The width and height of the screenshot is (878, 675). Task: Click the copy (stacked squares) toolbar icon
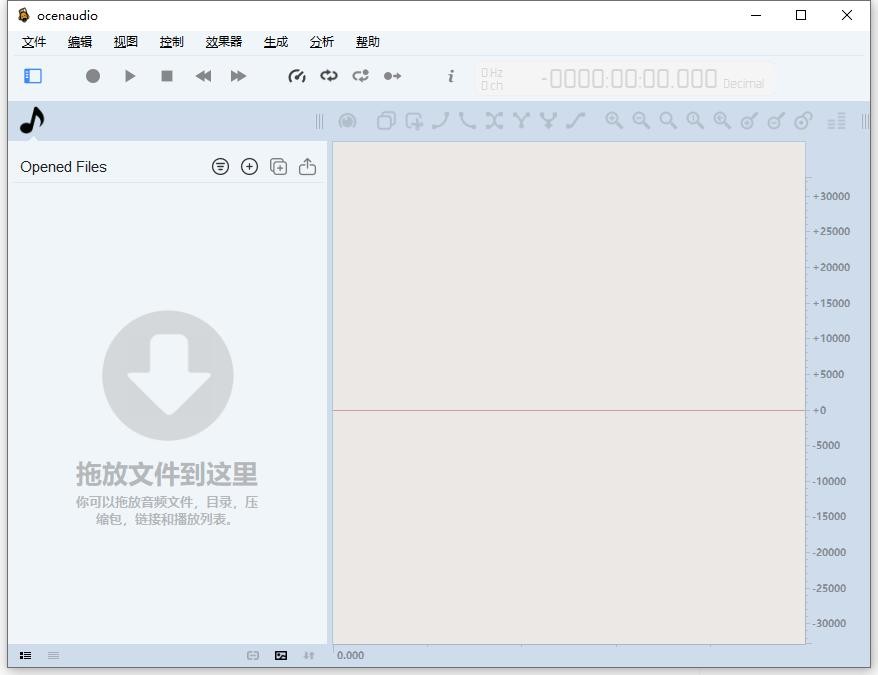pos(386,120)
